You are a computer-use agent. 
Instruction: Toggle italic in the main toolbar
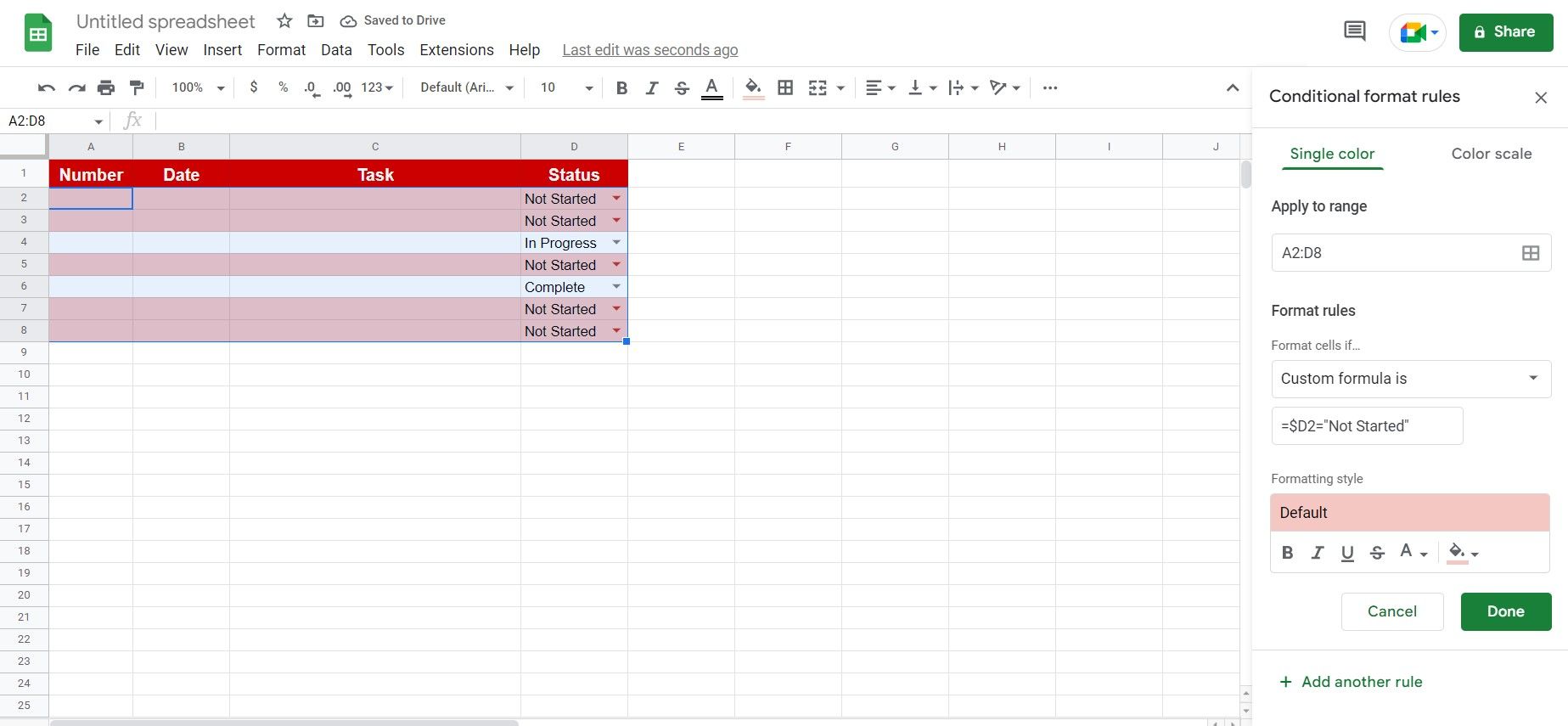click(x=651, y=87)
